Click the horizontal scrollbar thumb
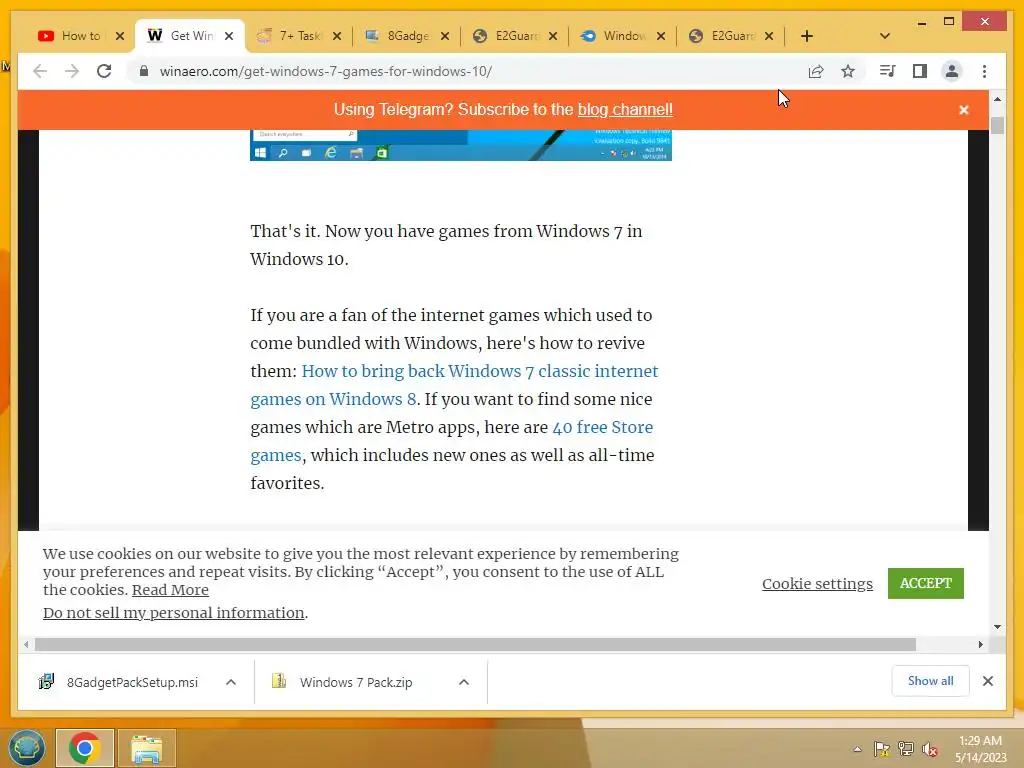The image size is (1024, 768). pyautogui.click(x=475, y=645)
